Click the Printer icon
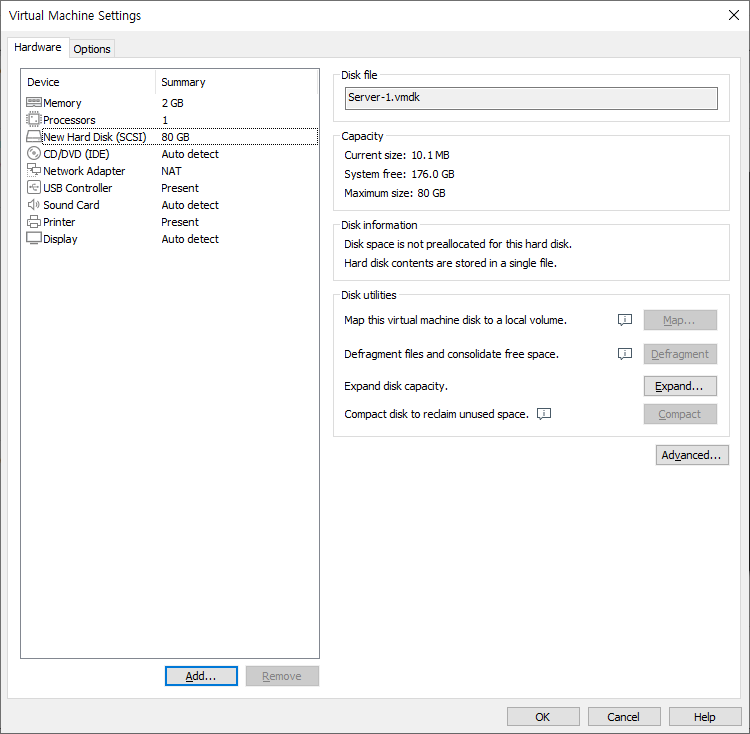 [33, 221]
